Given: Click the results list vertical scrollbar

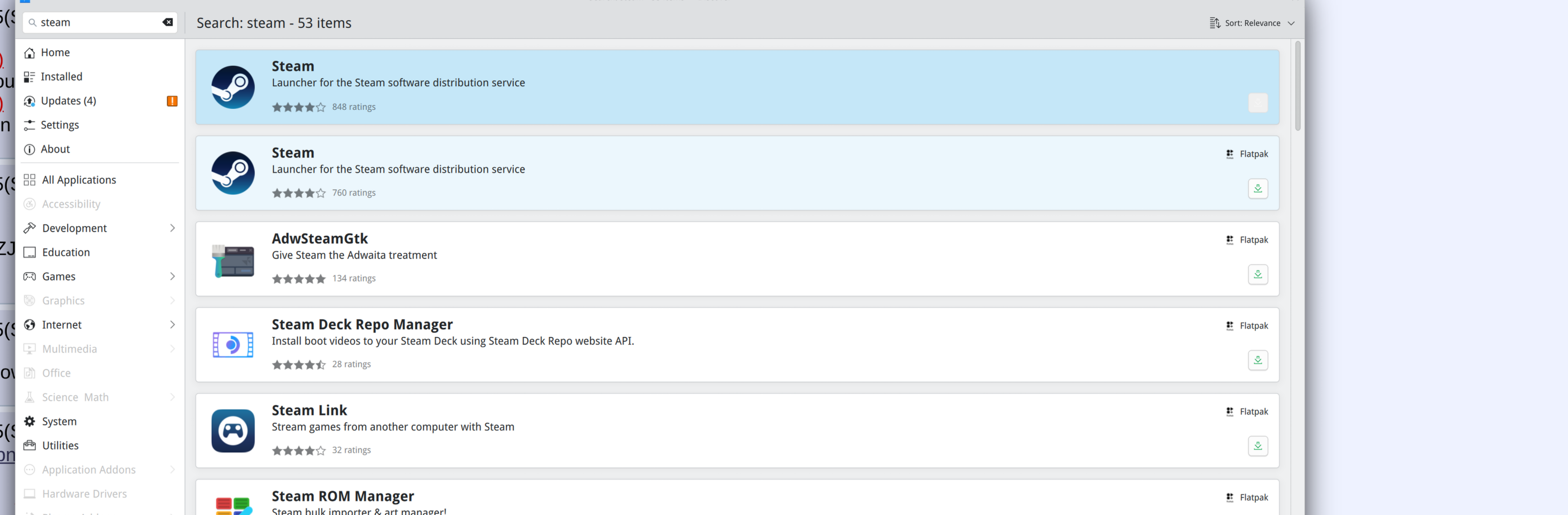Looking at the screenshot, I should 1297,86.
